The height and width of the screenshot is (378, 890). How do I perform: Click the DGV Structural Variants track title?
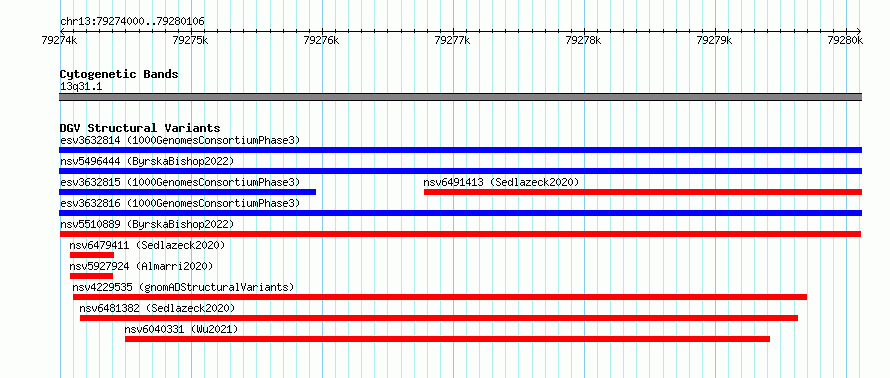pyautogui.click(x=140, y=128)
